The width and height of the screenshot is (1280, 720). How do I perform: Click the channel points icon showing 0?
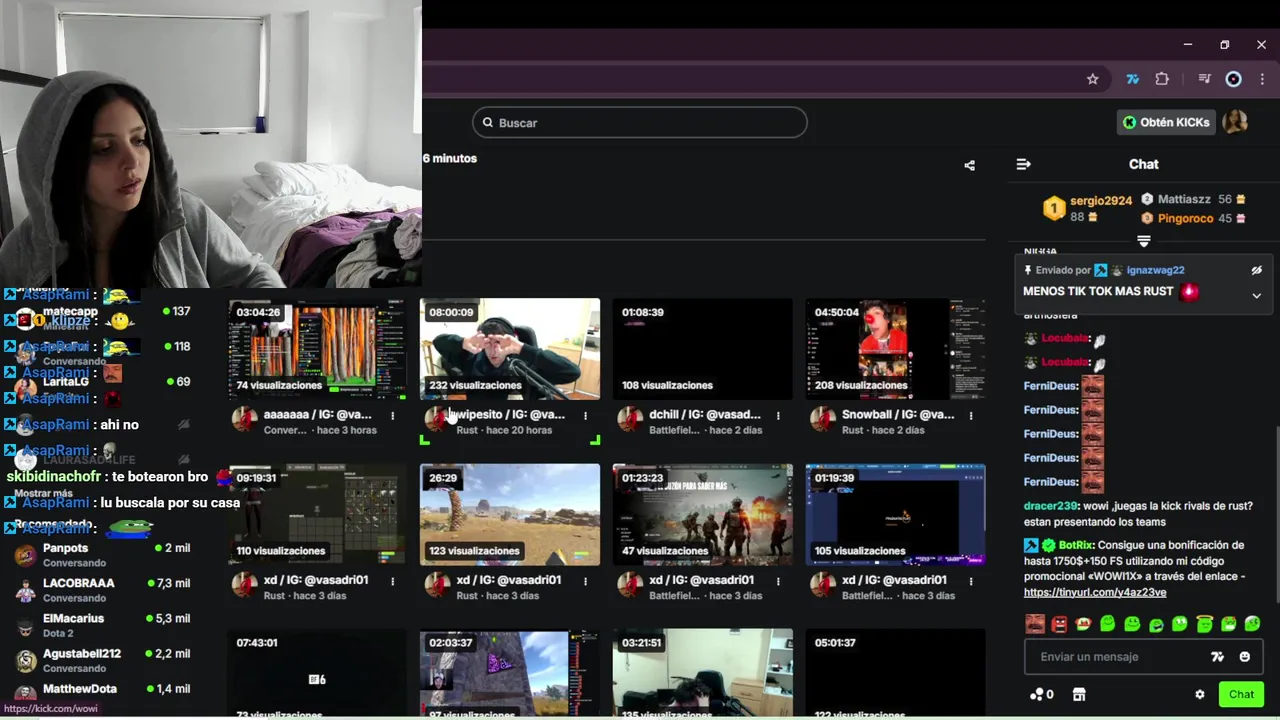(1042, 694)
